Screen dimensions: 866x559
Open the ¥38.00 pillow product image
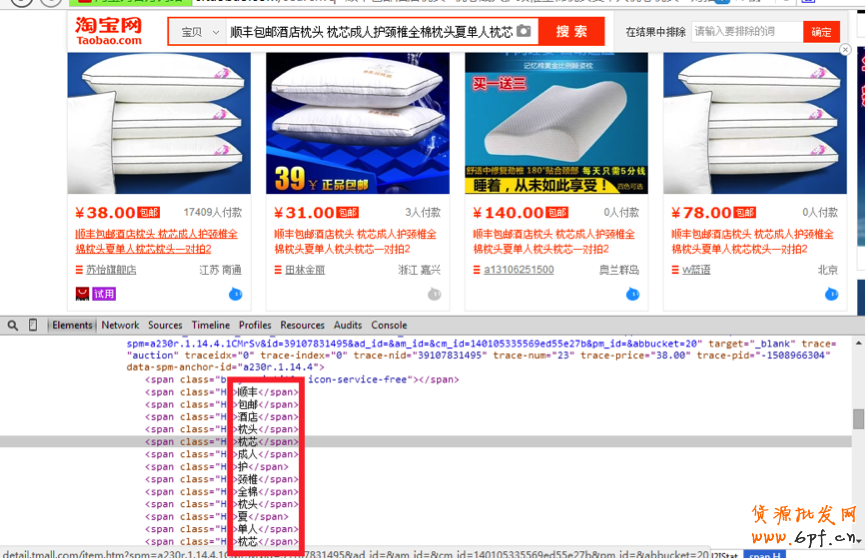pos(159,123)
